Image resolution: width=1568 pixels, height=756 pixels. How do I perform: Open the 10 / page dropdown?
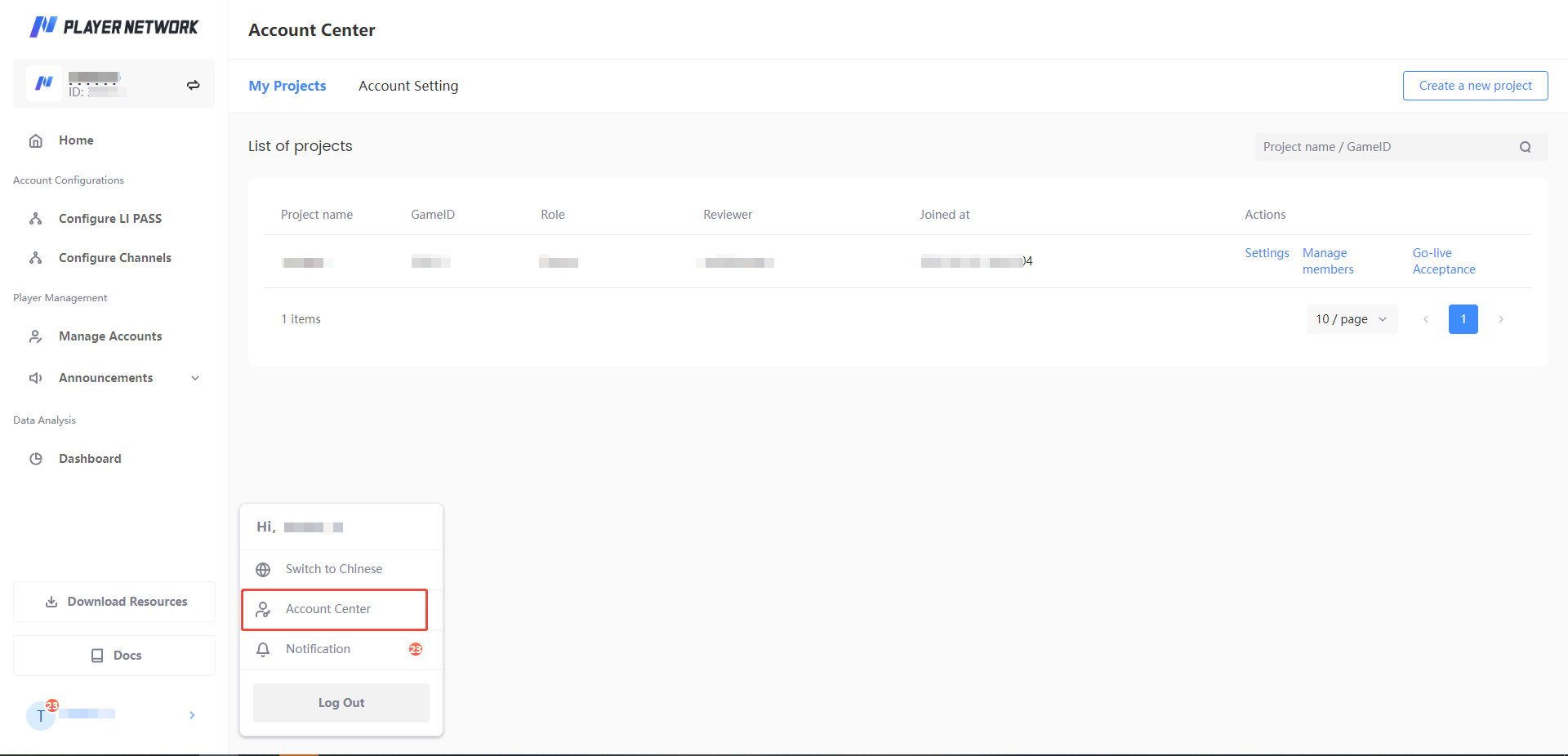[x=1352, y=319]
